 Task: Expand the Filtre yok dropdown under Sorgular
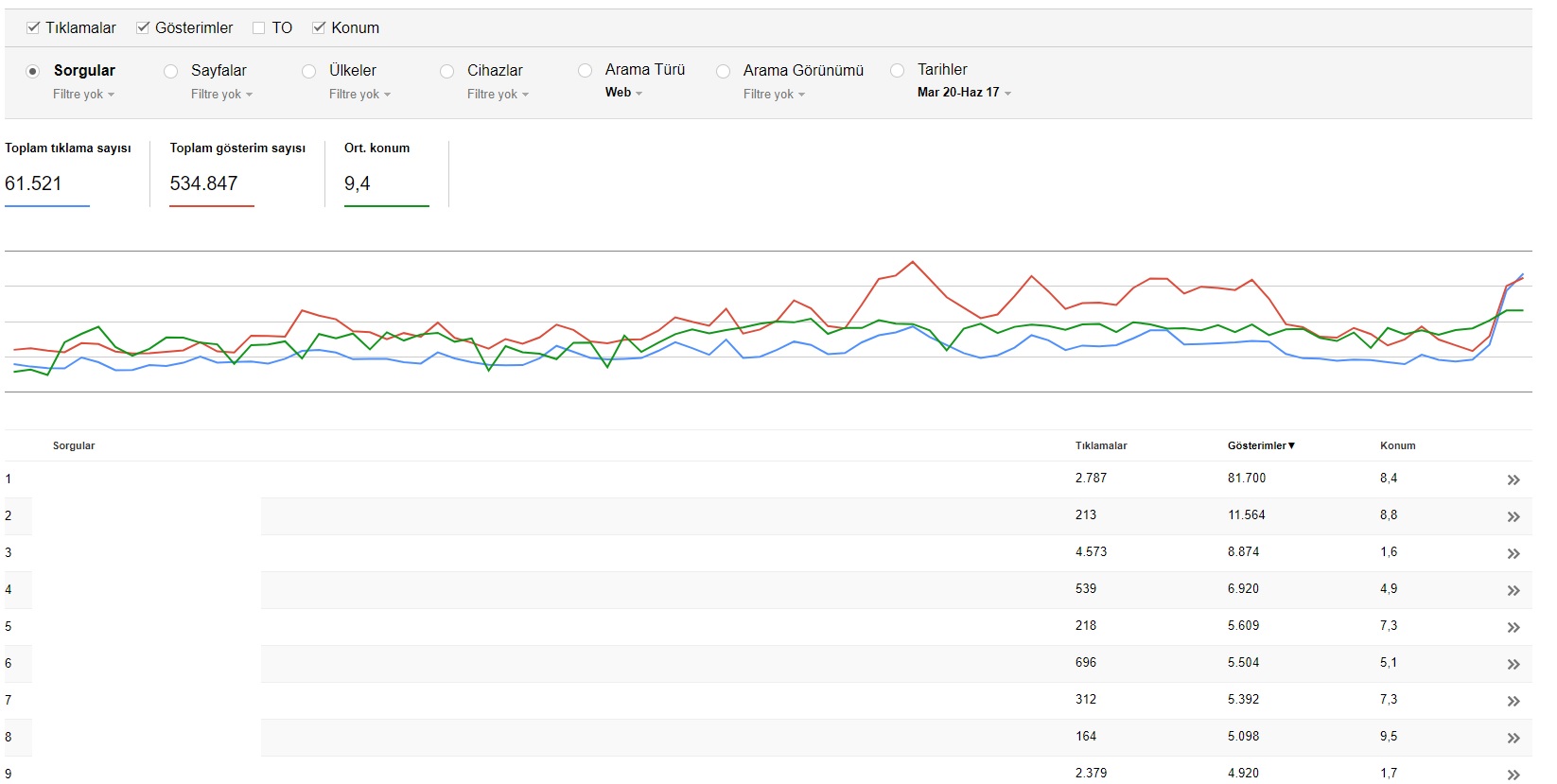click(83, 95)
